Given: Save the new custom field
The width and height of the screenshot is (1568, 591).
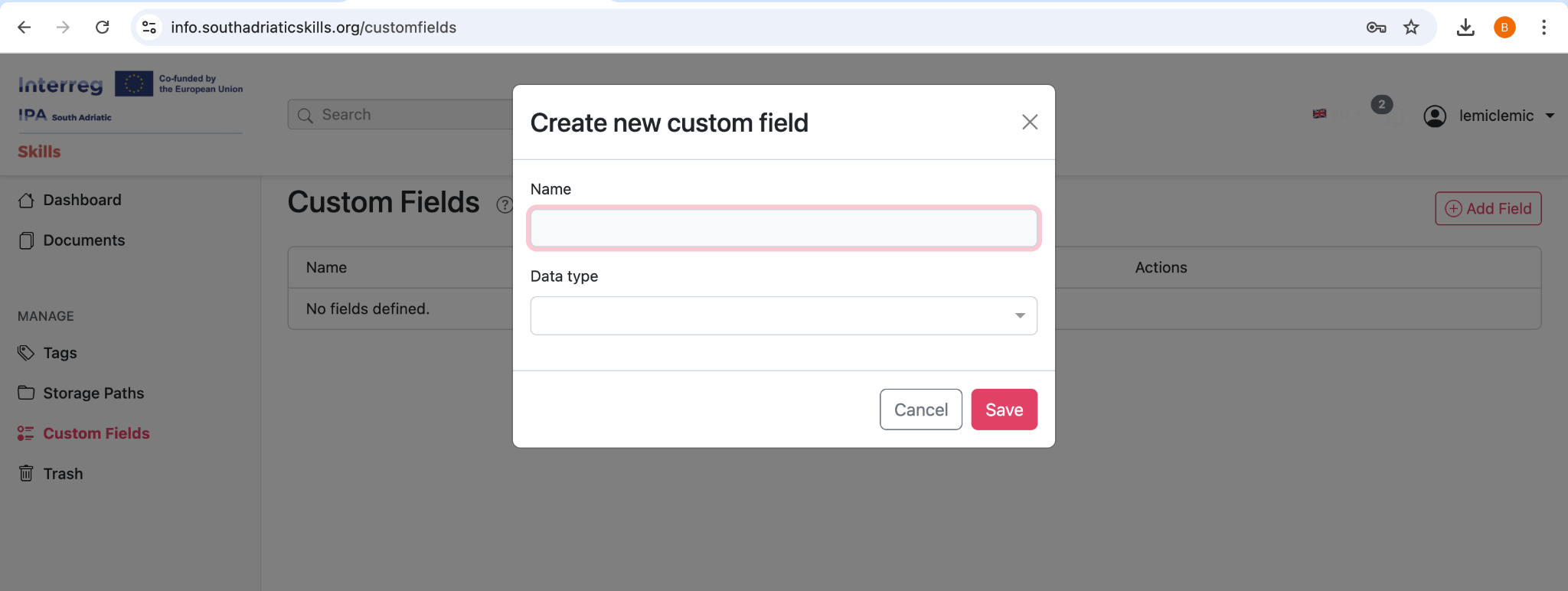Looking at the screenshot, I should point(1004,410).
